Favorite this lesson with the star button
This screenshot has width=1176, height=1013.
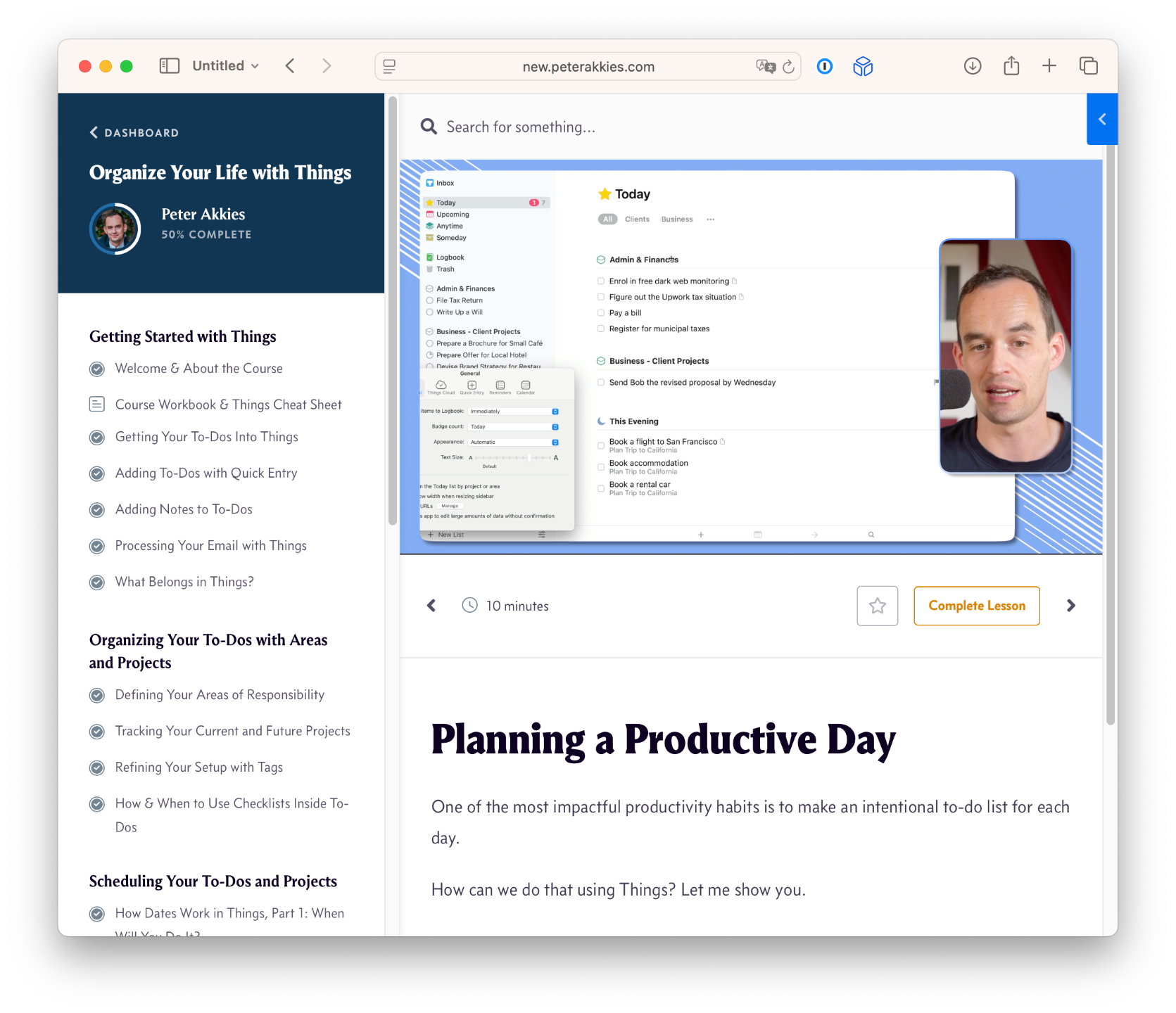tap(877, 606)
